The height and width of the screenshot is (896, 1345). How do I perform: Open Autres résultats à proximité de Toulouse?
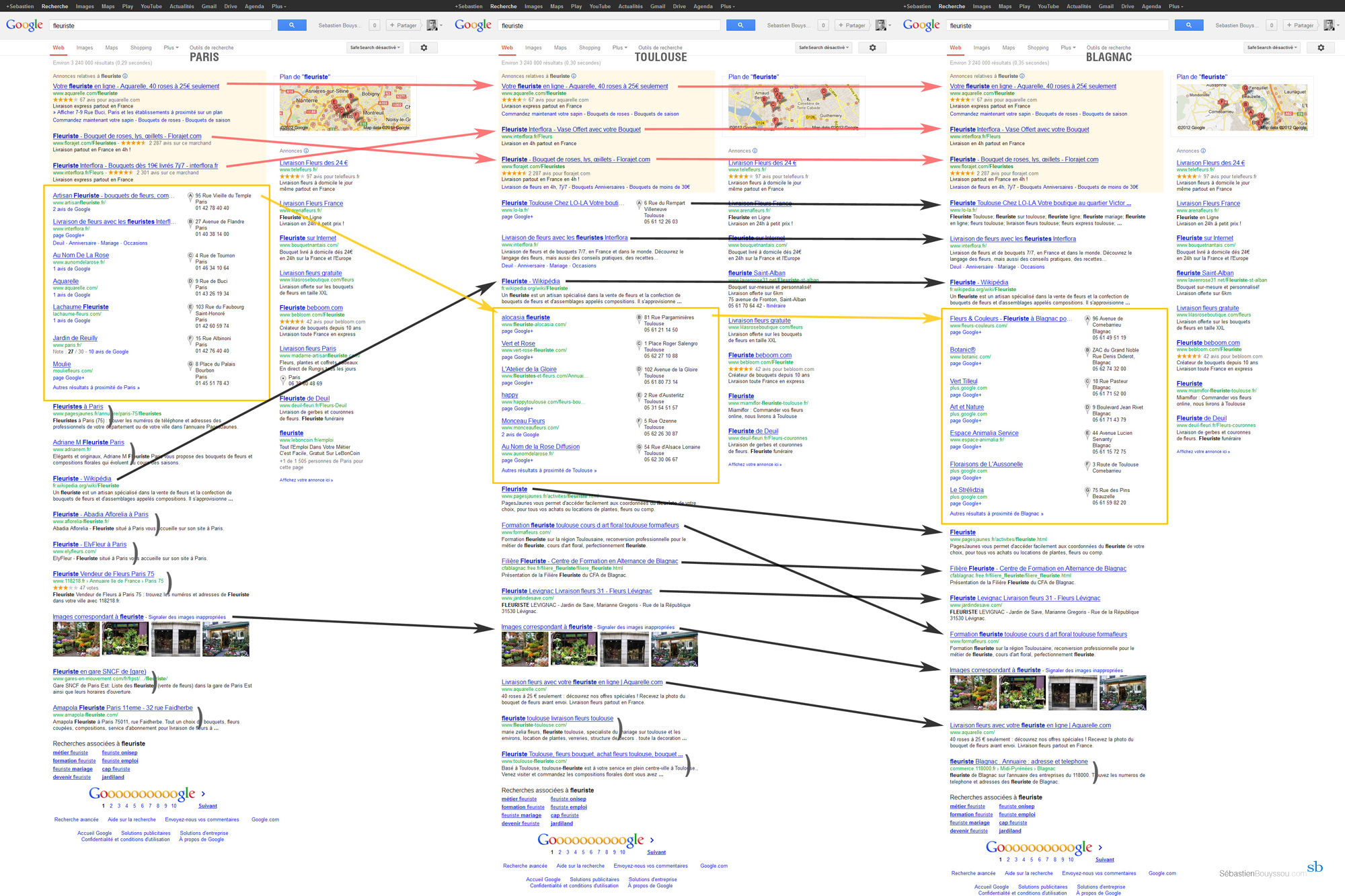coord(549,471)
